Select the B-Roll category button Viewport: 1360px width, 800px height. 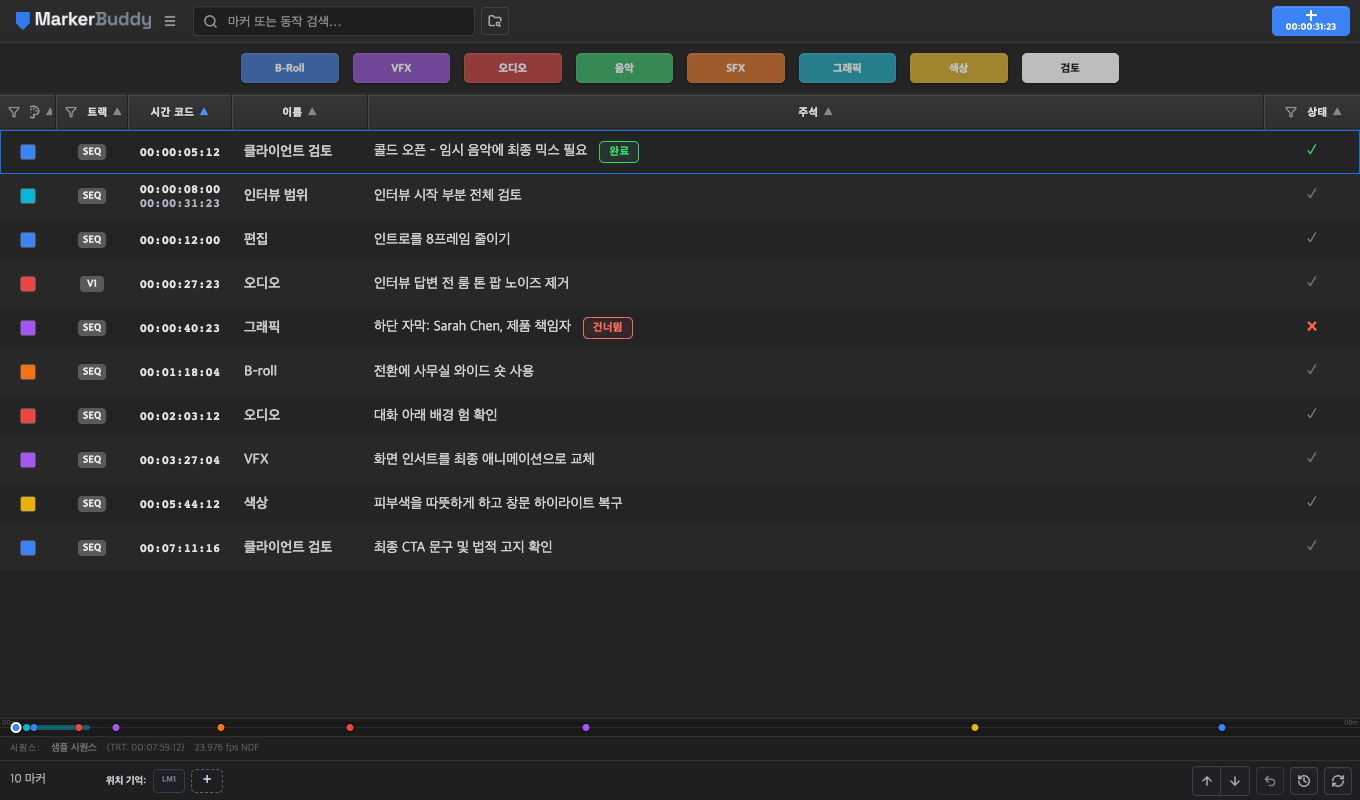(x=290, y=68)
